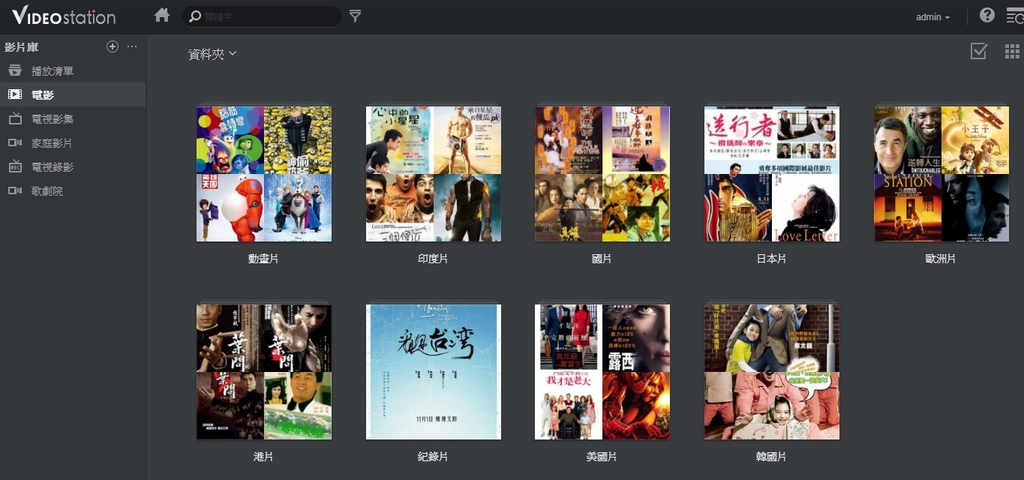
Task: Go to the home icon
Action: pos(162,15)
